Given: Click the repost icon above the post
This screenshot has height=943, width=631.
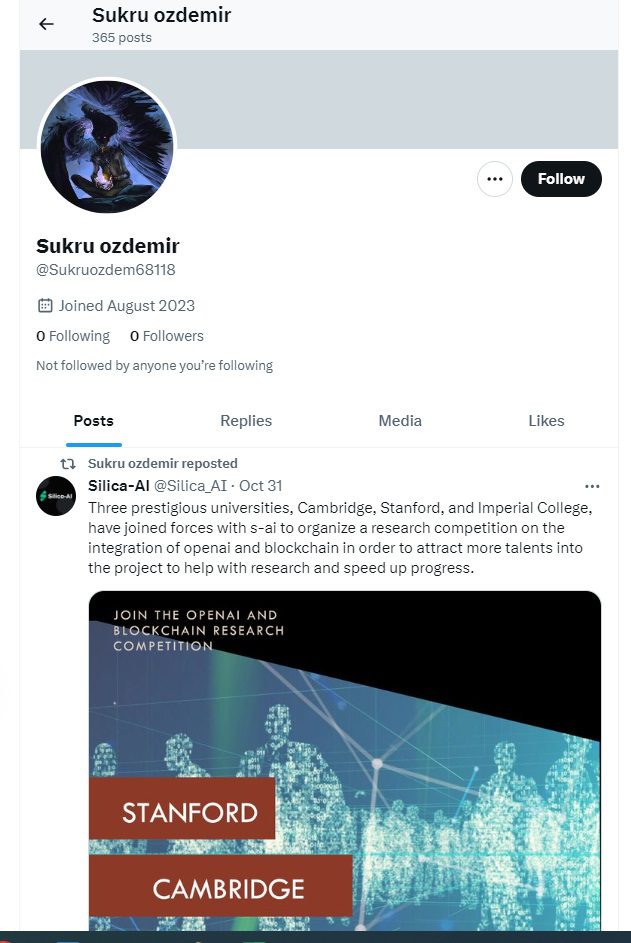Looking at the screenshot, I should click(68, 464).
